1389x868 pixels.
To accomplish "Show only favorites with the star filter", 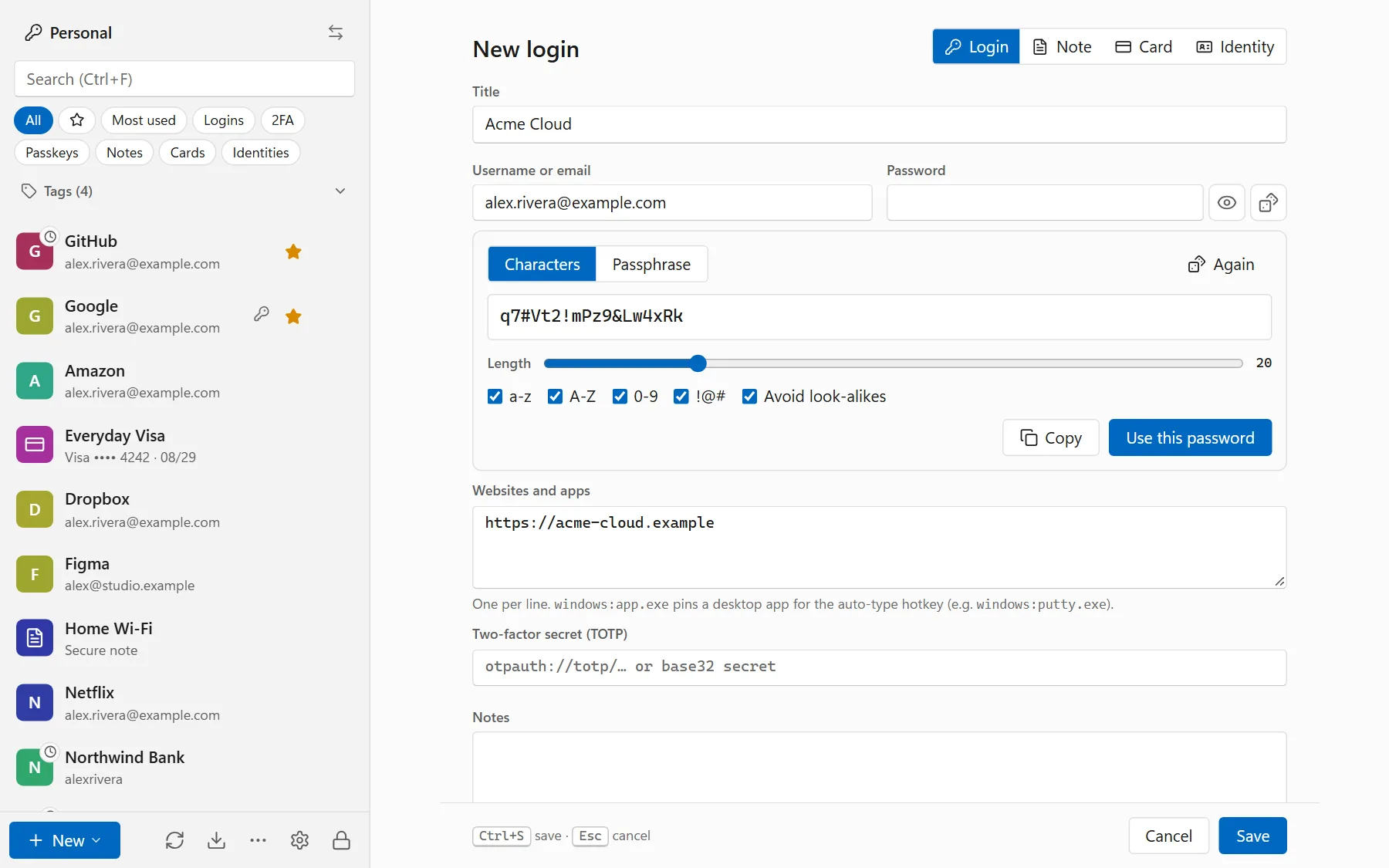I will click(77, 120).
